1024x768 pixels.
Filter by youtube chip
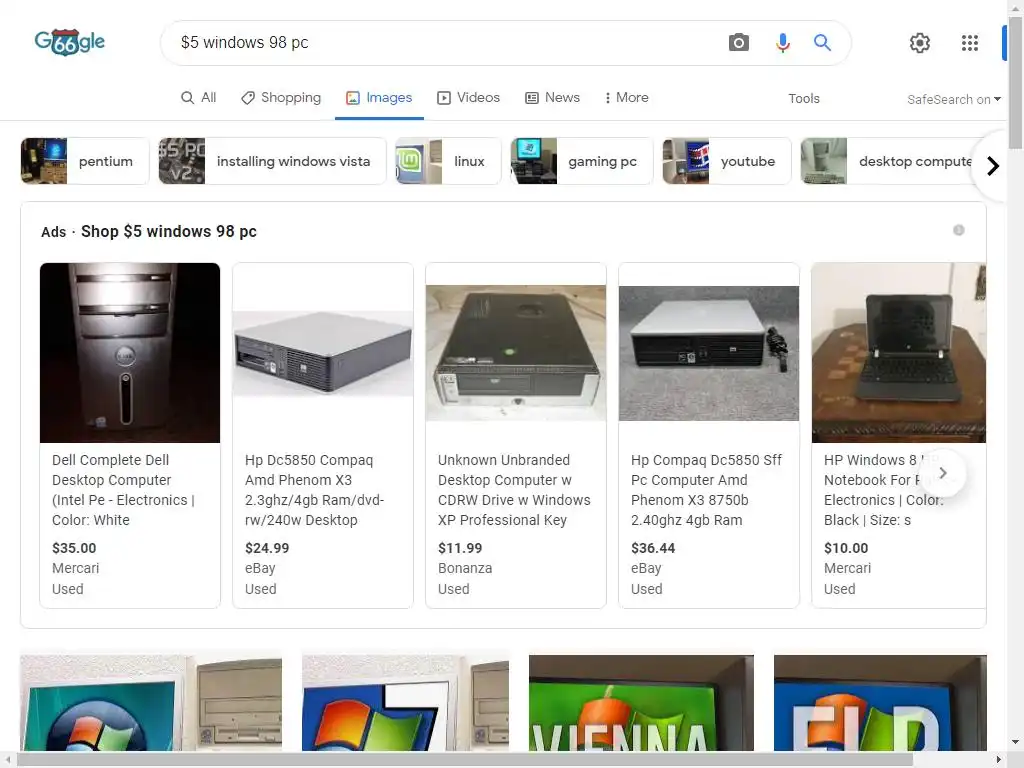(727, 161)
